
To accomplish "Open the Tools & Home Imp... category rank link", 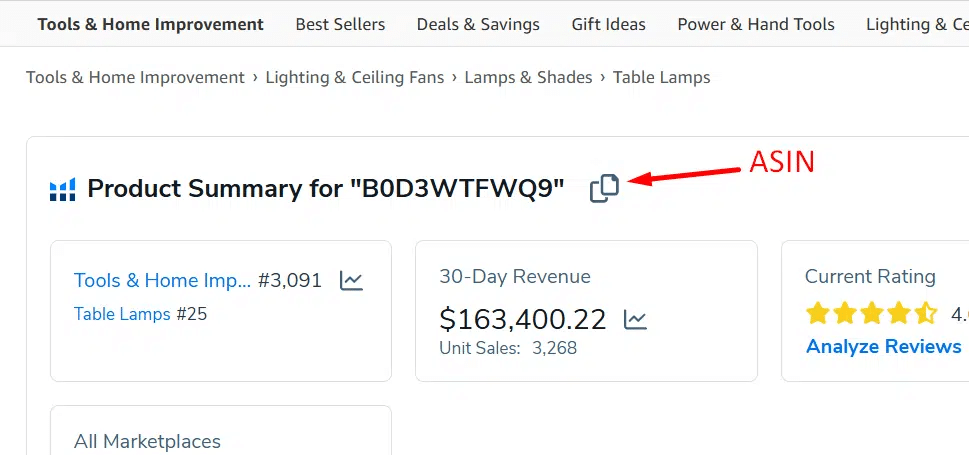I will tap(162, 281).
